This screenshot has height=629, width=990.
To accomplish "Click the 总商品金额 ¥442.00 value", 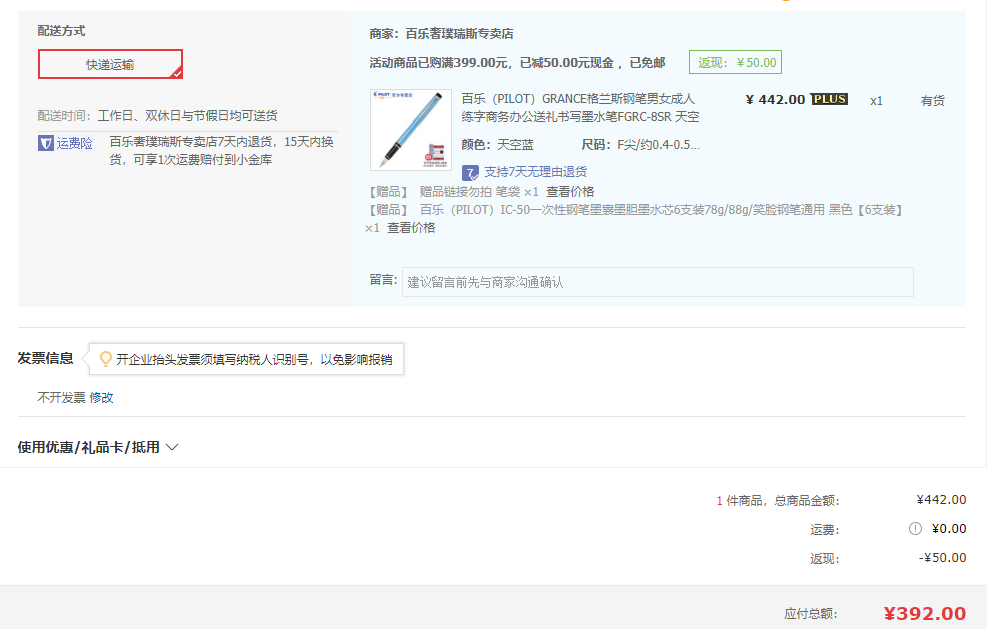I will 941,500.
